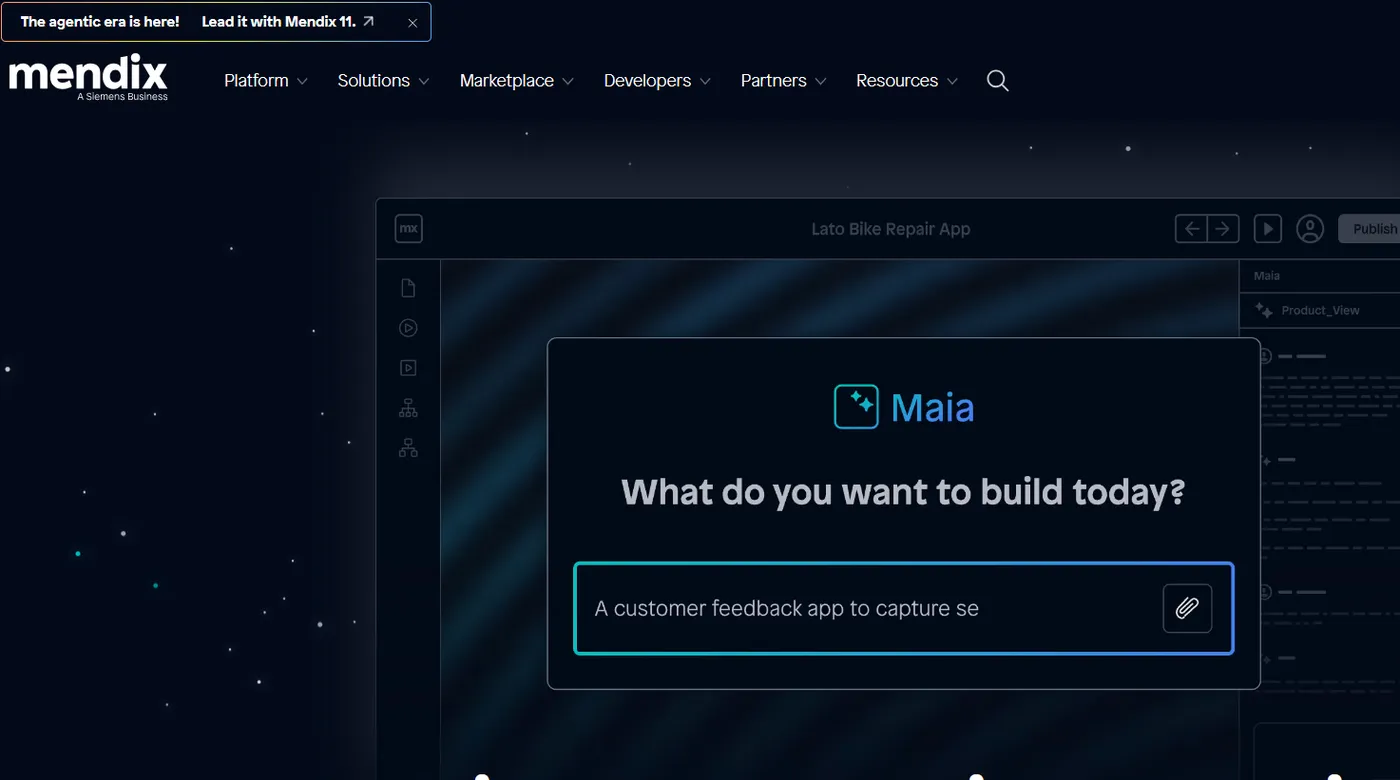
Task: Expand the Platform dropdown menu
Action: tap(264, 80)
